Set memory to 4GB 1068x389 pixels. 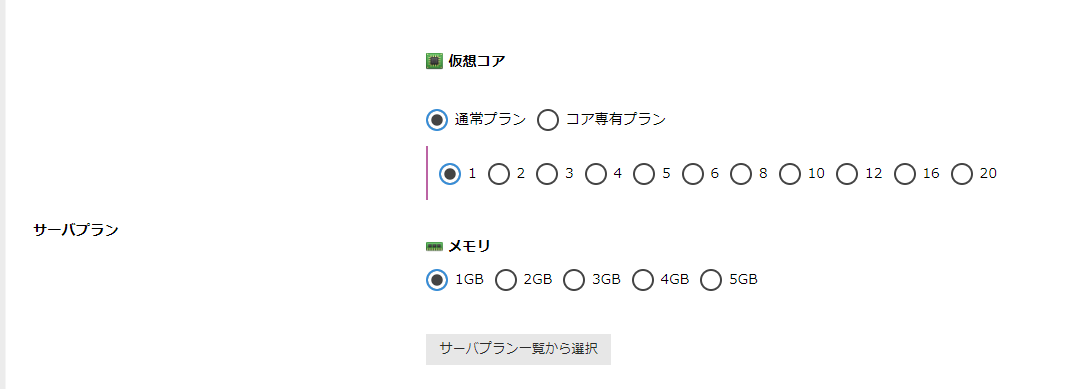coord(642,280)
